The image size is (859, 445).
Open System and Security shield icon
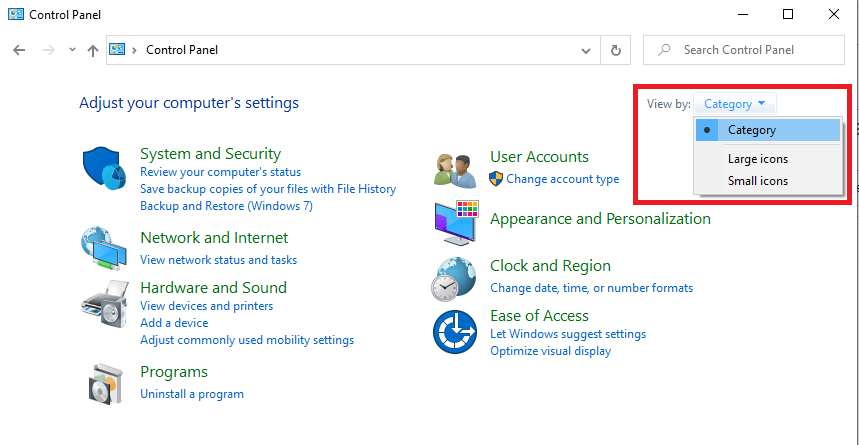[105, 168]
